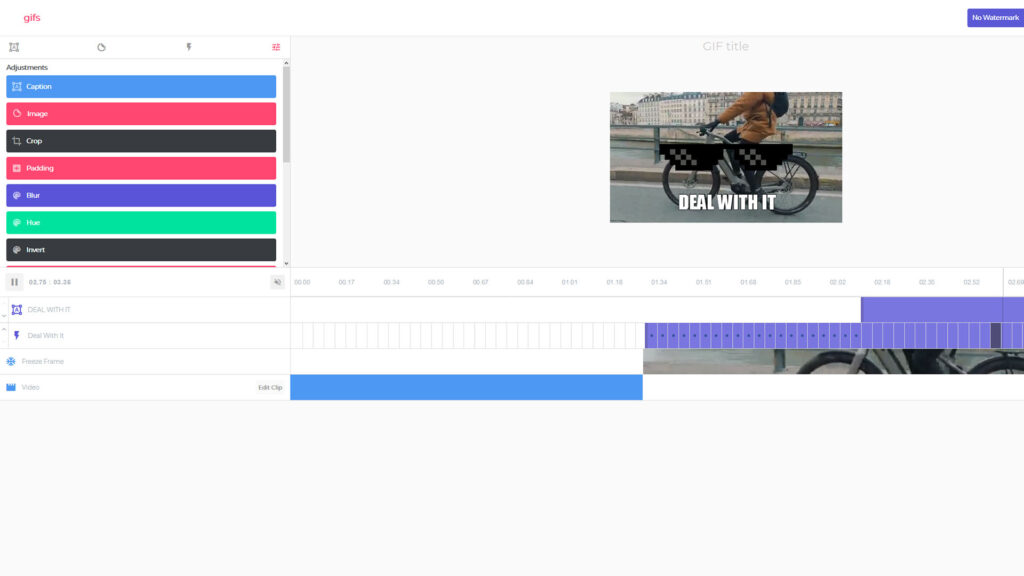This screenshot has height=576, width=1024.
Task: Click the No Watermark button
Action: pos(995,18)
